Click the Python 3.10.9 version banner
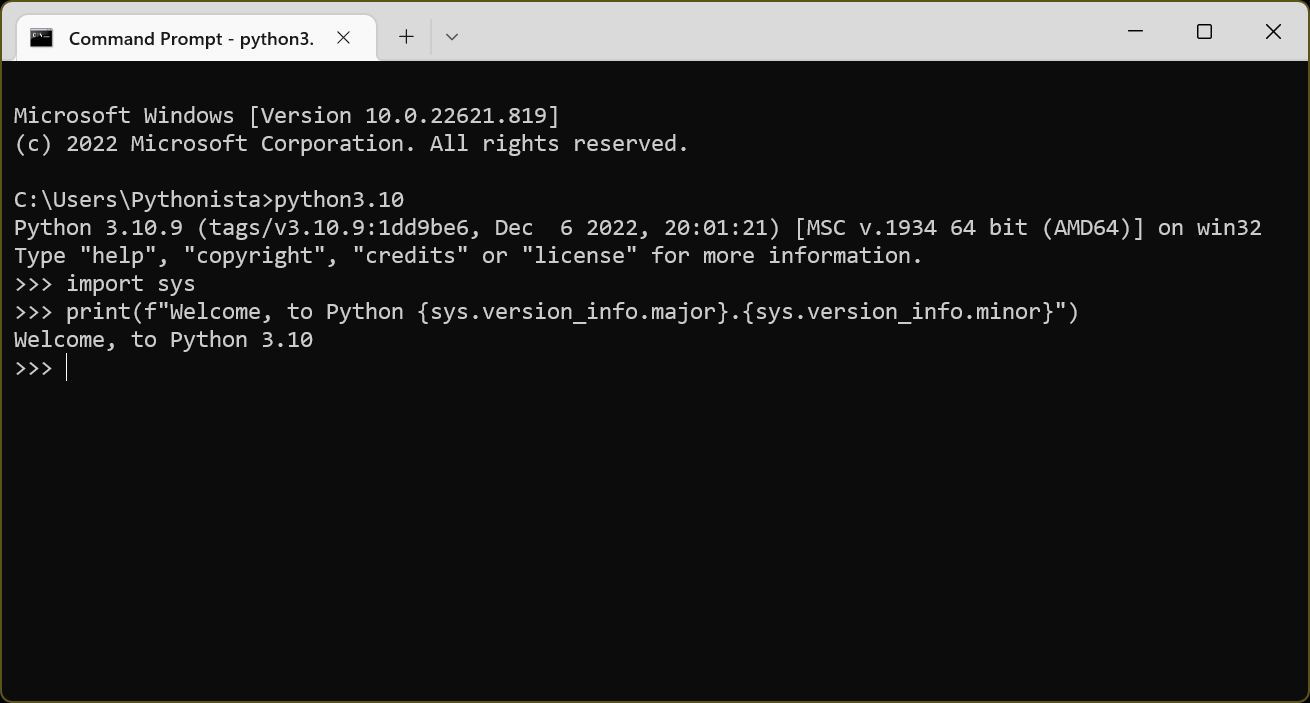1310x703 pixels. pos(636,228)
